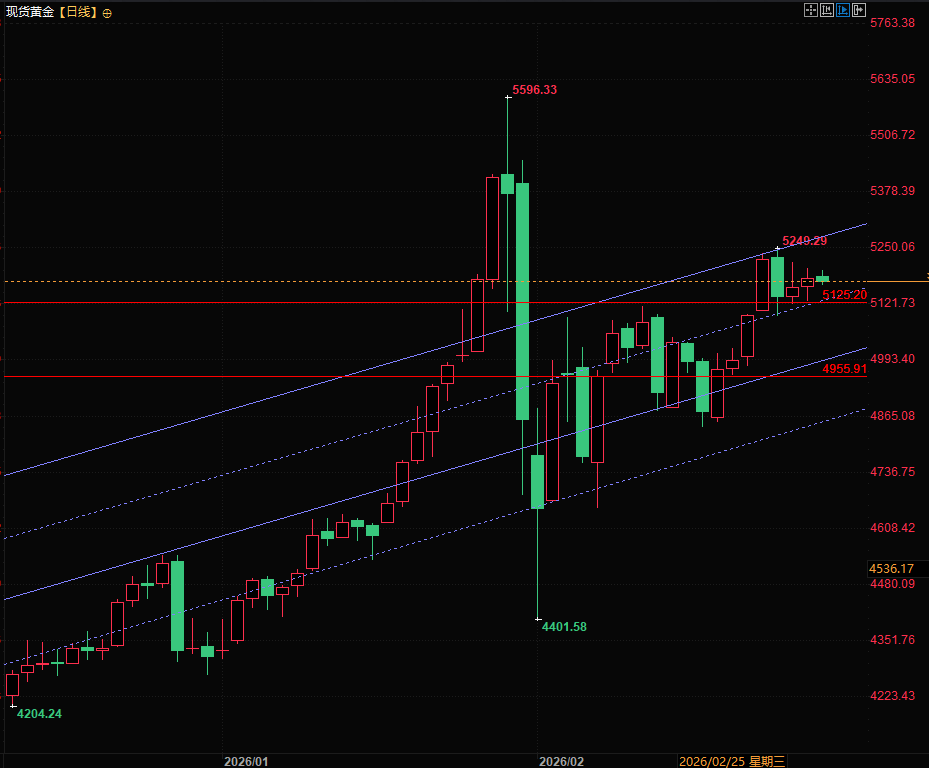
Task: Click the last green candle on the right
Action: point(822,279)
